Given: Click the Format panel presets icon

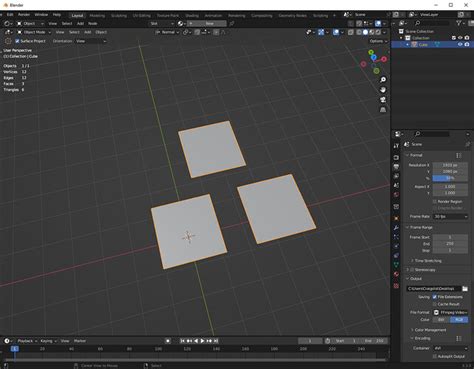Looking at the screenshot, I should tap(459, 155).
